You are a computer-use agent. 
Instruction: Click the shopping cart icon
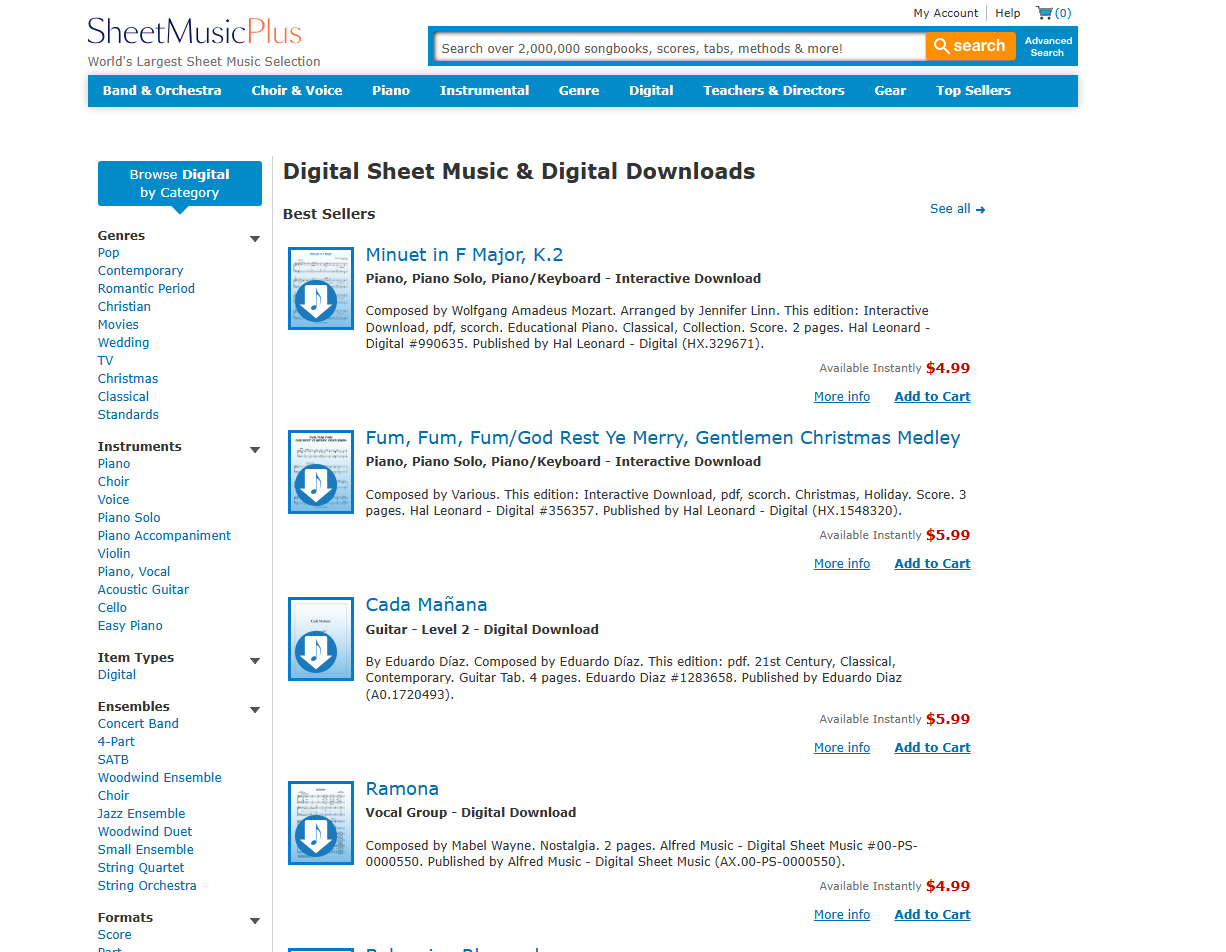click(x=1045, y=13)
